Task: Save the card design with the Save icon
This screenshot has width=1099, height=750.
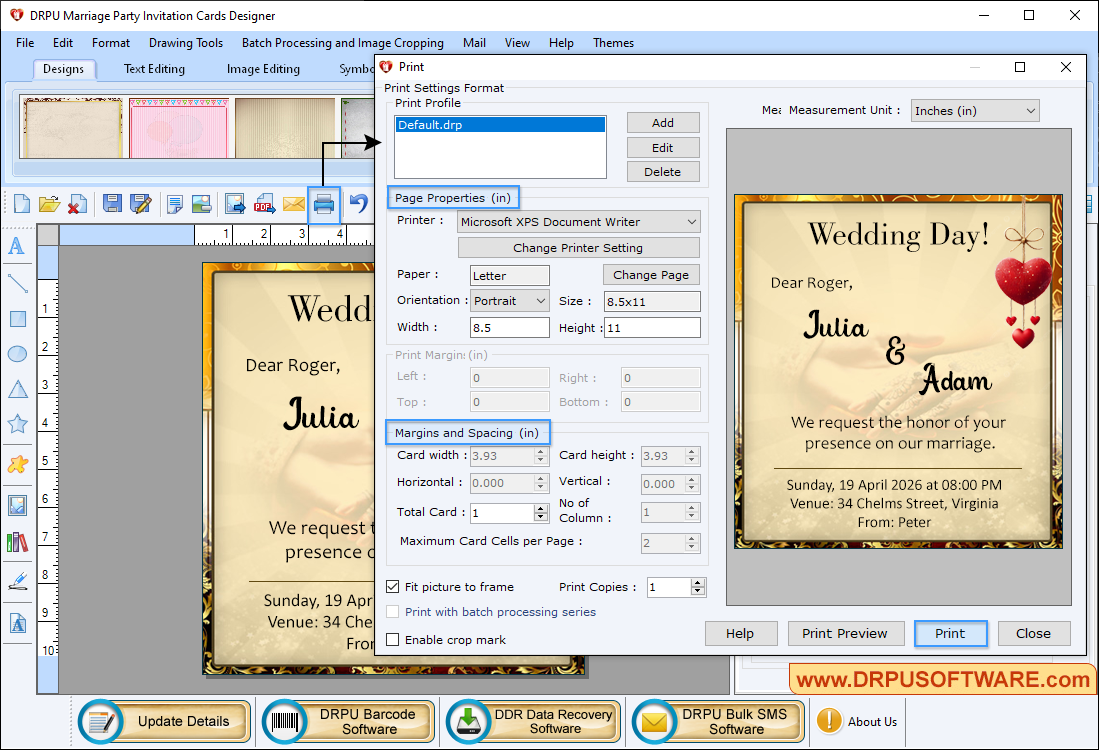Action: 112,204
